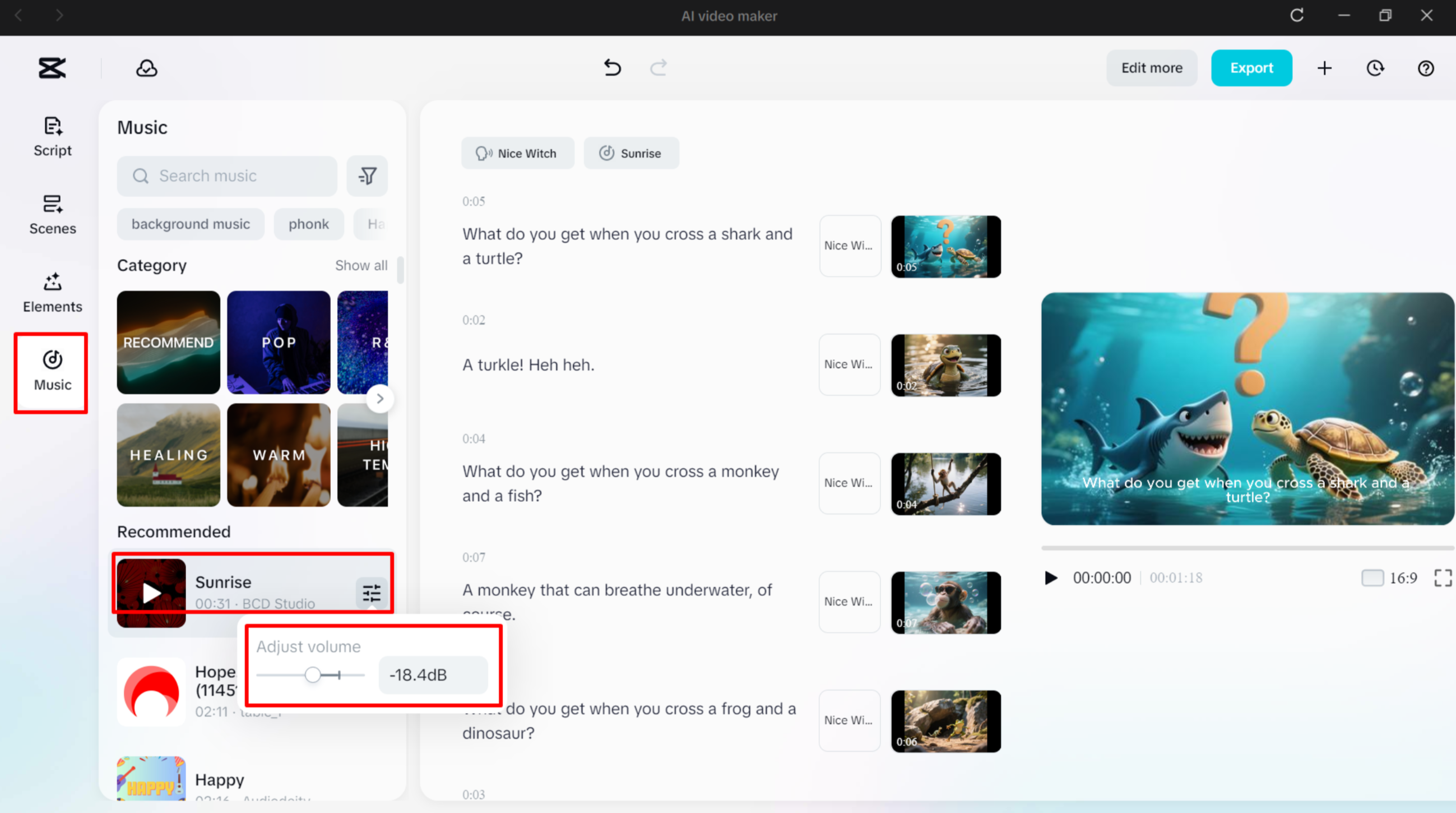1456x813 pixels.
Task: Play the video preview
Action: coord(1051,578)
